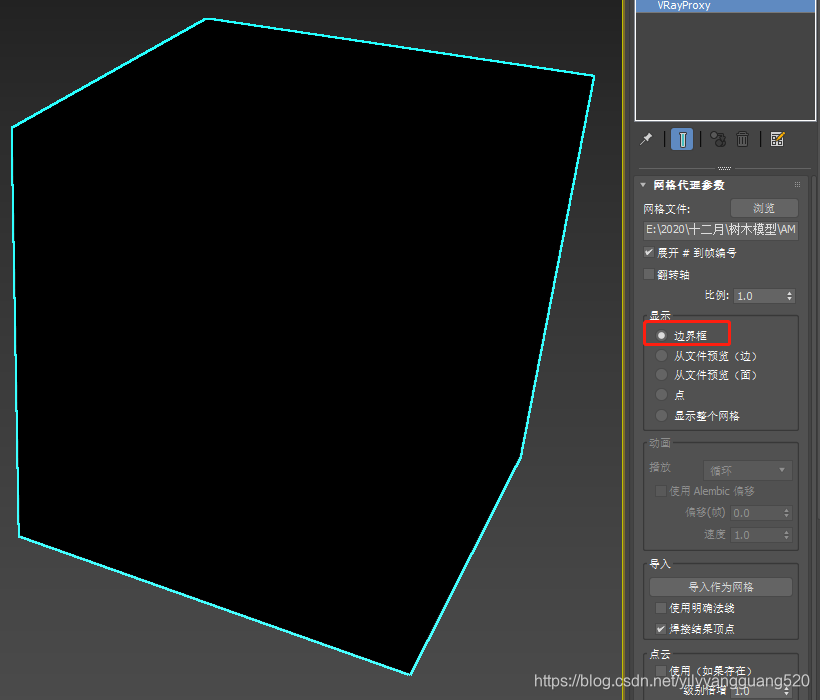
Task: Collapse the 网格代理参数 rollout
Action: tap(643, 185)
